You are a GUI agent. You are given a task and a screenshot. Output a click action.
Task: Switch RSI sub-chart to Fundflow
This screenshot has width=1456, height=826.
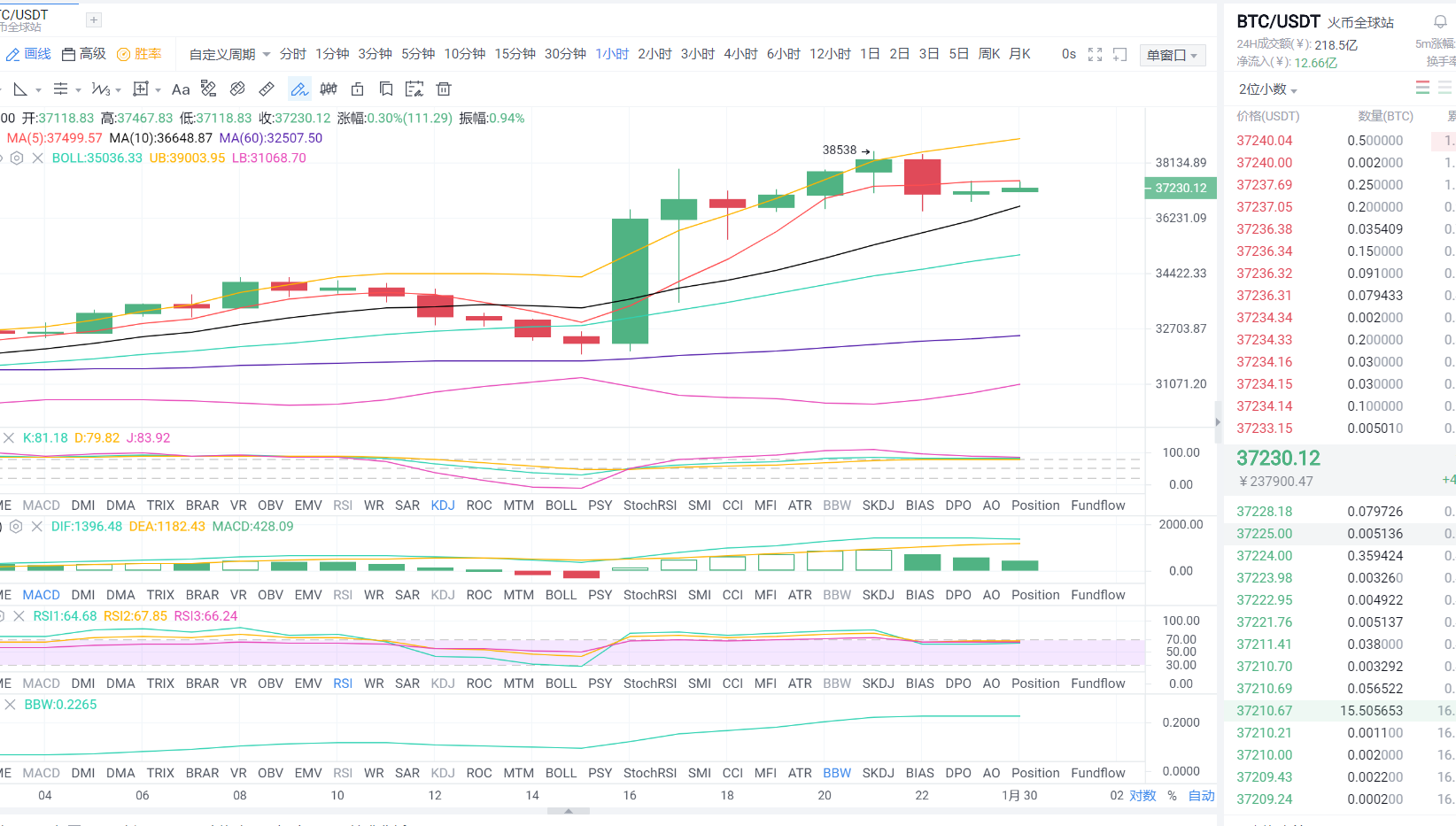pos(1098,683)
